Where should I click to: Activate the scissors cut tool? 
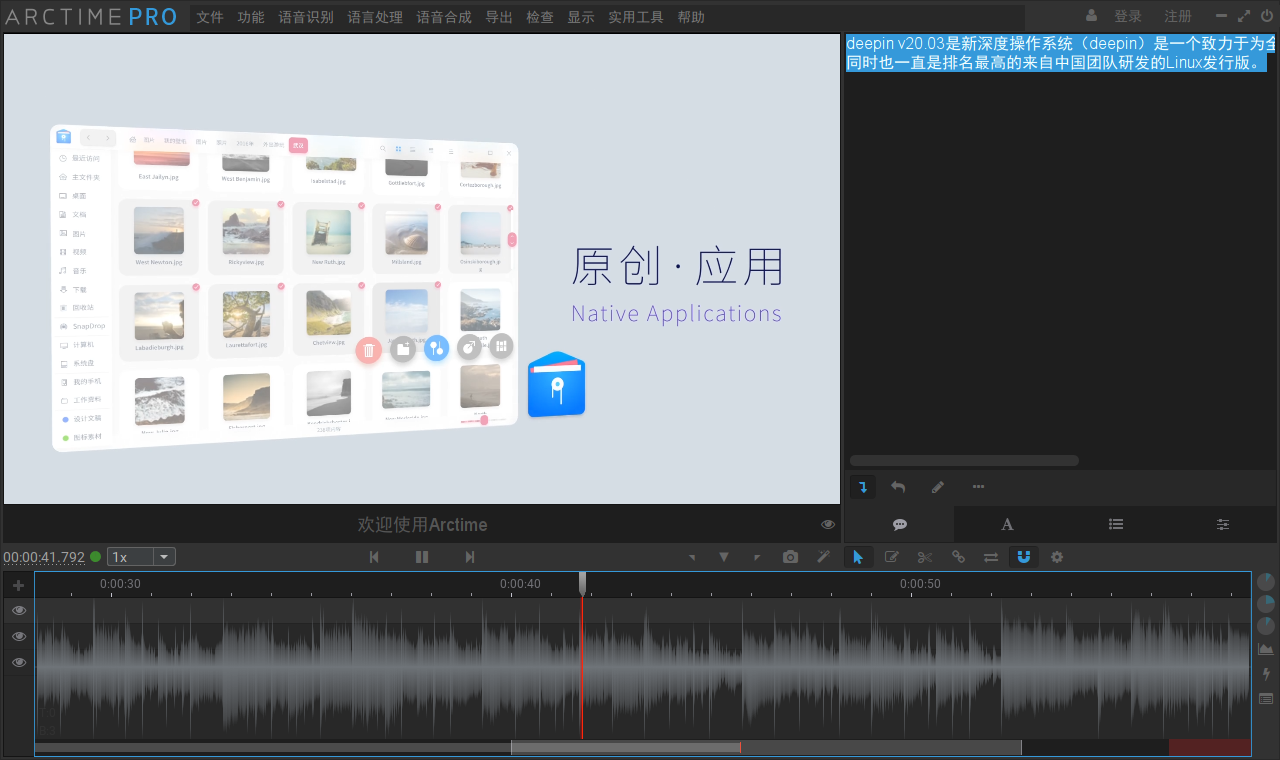tap(925, 557)
